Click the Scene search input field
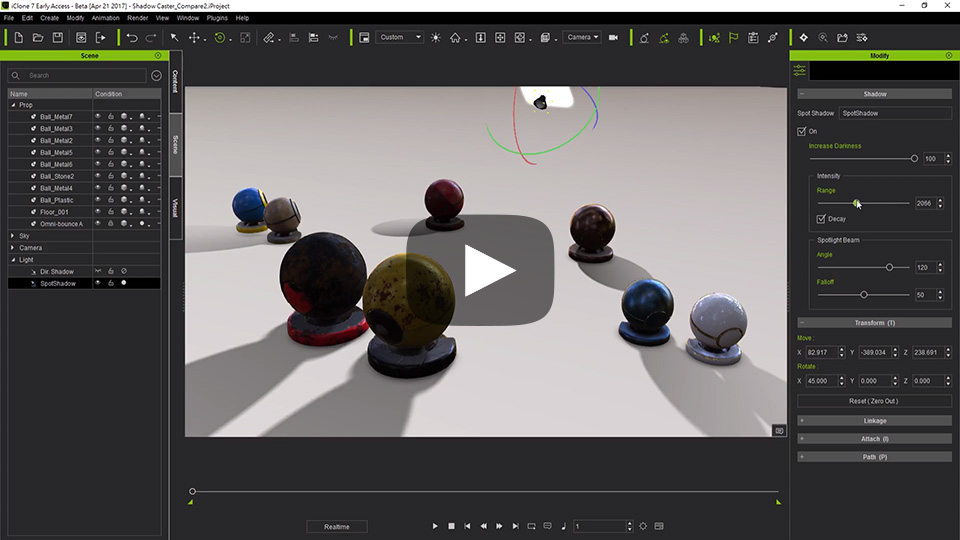 pos(86,75)
